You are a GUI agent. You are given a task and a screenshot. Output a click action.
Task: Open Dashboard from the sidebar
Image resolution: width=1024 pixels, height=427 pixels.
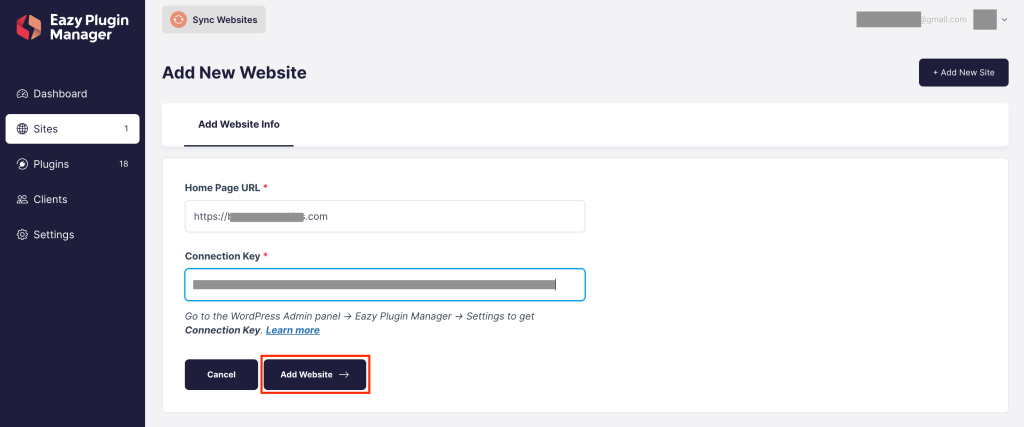[x=72, y=93]
